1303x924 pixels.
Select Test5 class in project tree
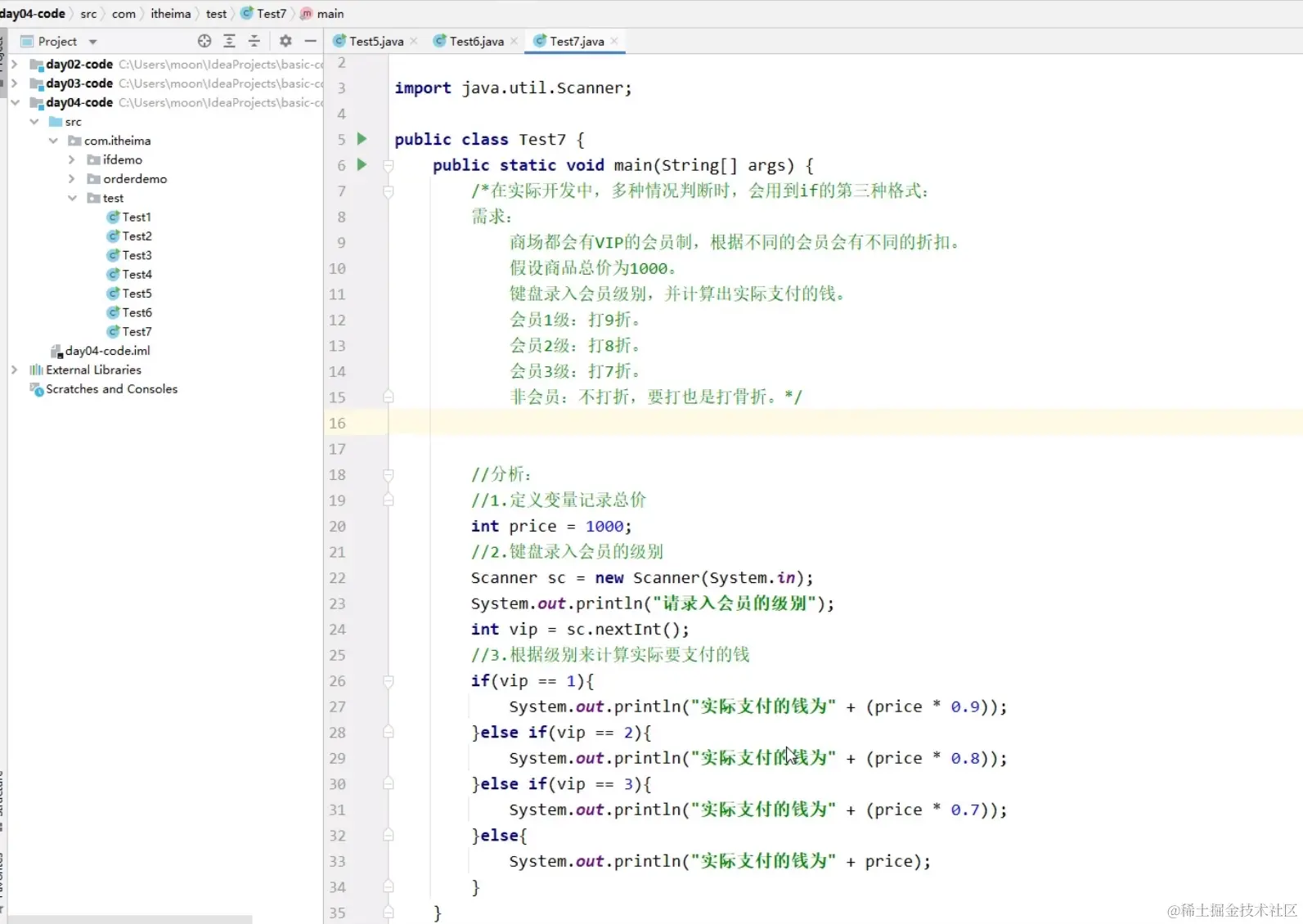129,293
